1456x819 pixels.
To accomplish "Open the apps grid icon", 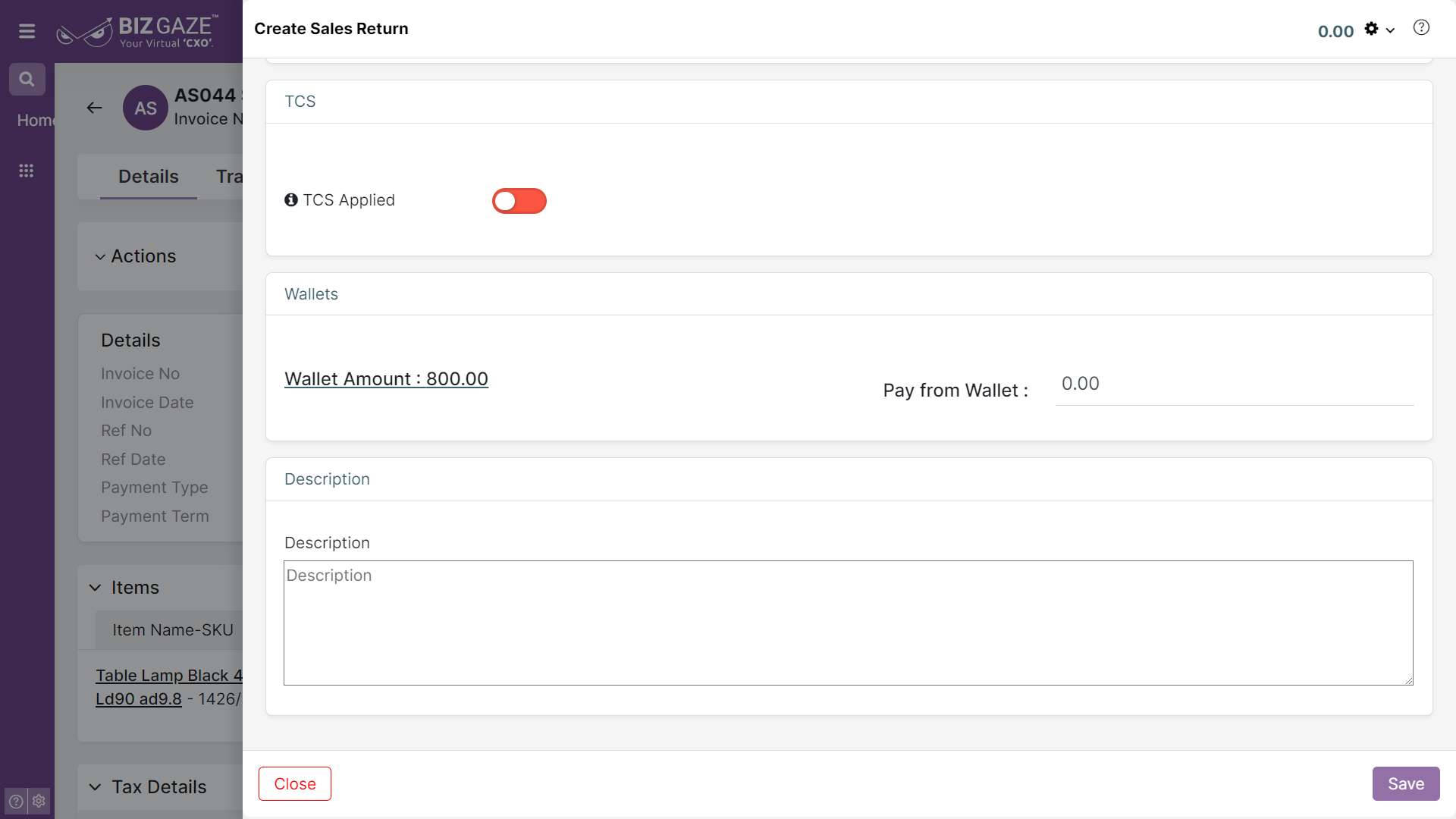I will point(27,171).
